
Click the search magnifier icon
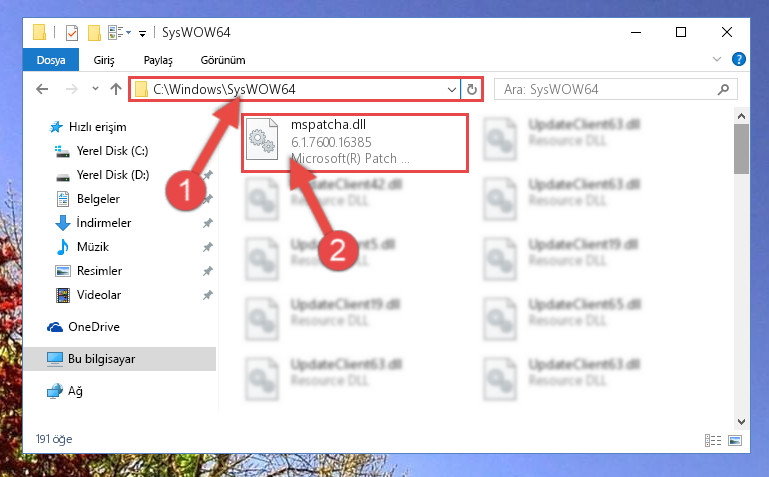point(723,89)
